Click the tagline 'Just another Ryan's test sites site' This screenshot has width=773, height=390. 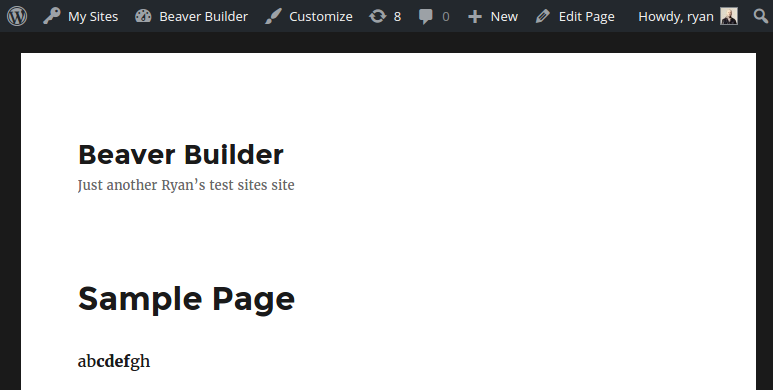[x=186, y=185]
